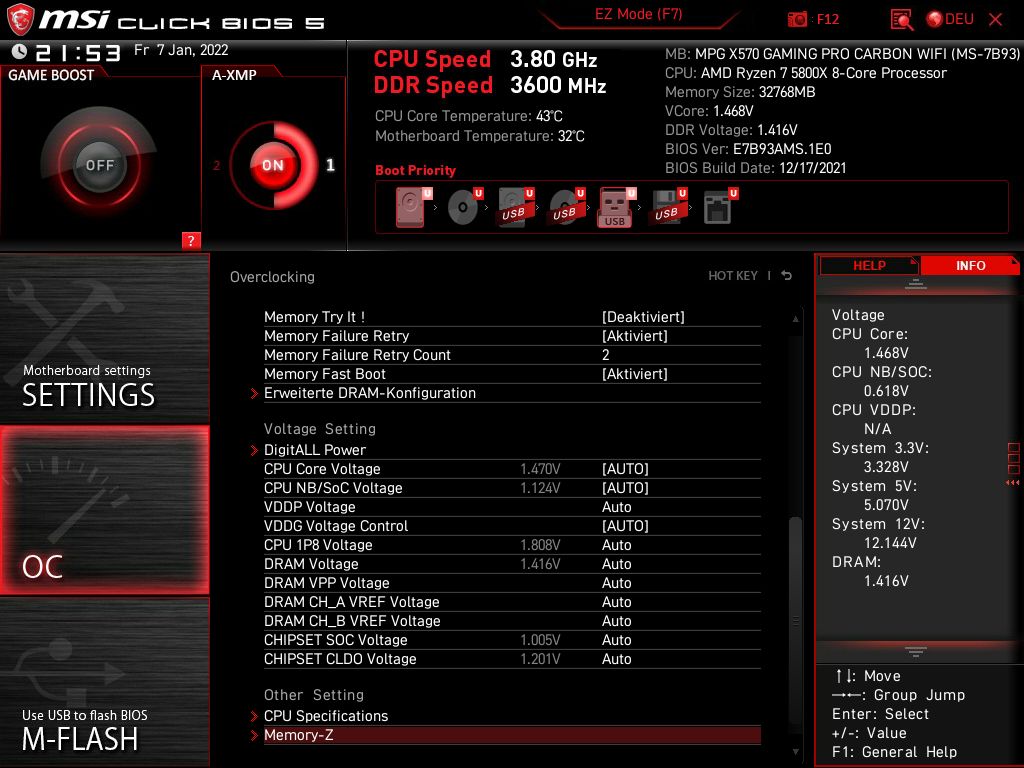The height and width of the screenshot is (768, 1024).
Task: Change Memory Failure Retry Aktiviert value
Action: (635, 336)
